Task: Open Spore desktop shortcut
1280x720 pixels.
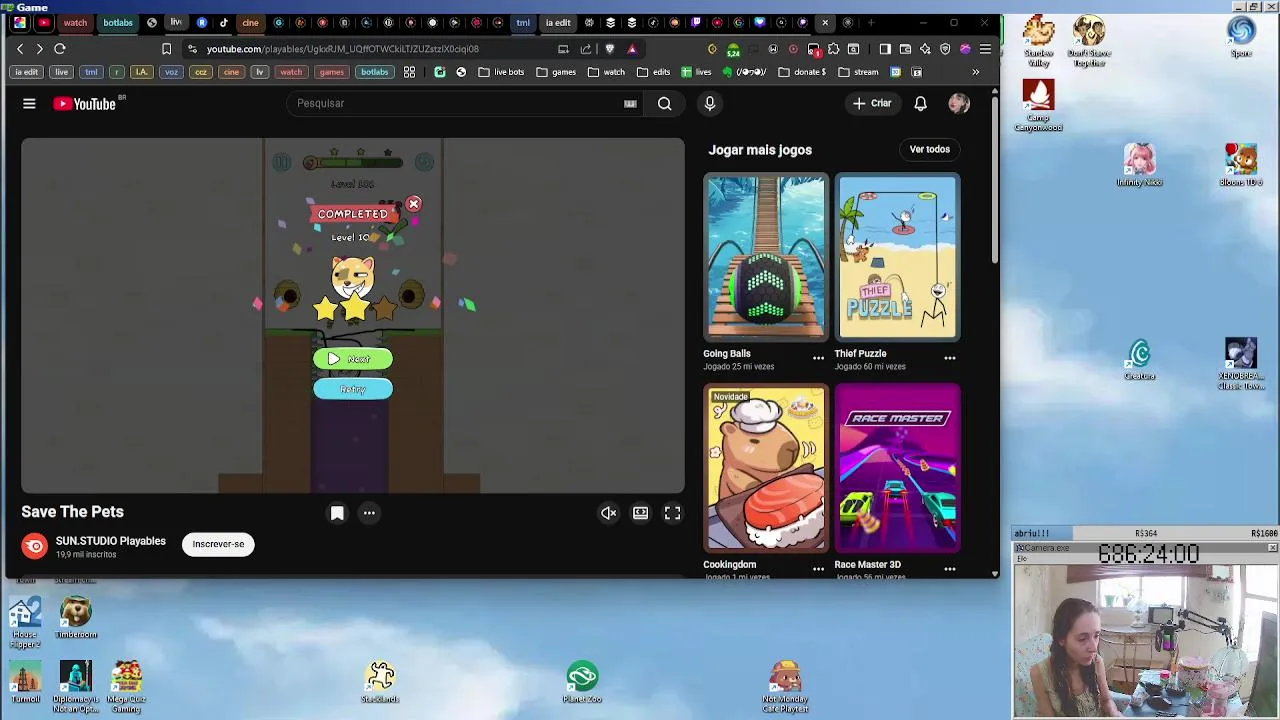Action: click(x=1241, y=37)
